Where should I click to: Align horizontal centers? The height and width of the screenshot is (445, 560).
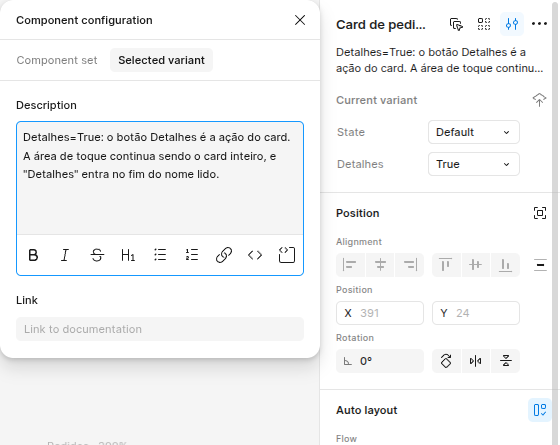380,265
